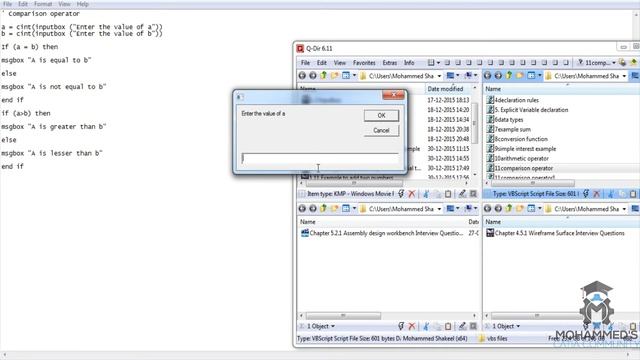Click Cancel in the input dialog

pos(381,131)
